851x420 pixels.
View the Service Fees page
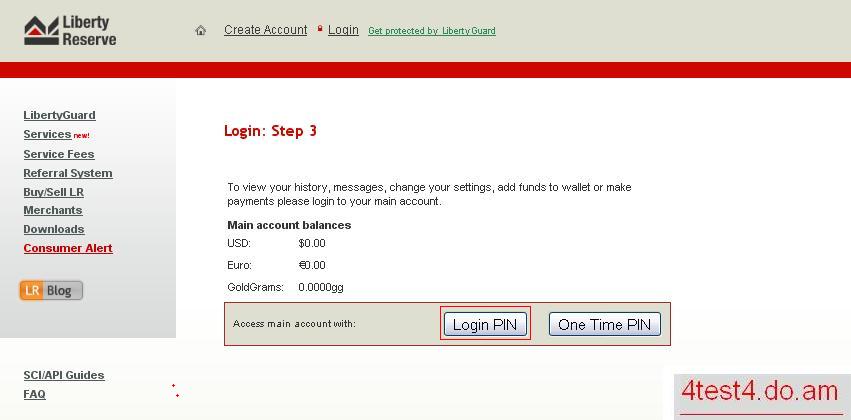click(x=59, y=154)
